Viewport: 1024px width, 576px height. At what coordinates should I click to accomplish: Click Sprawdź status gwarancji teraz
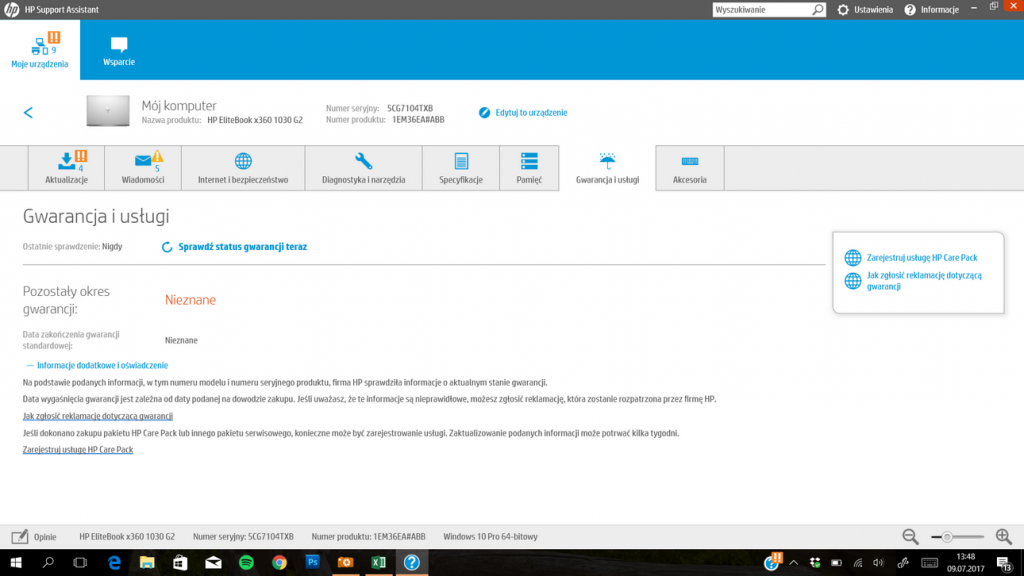point(242,246)
